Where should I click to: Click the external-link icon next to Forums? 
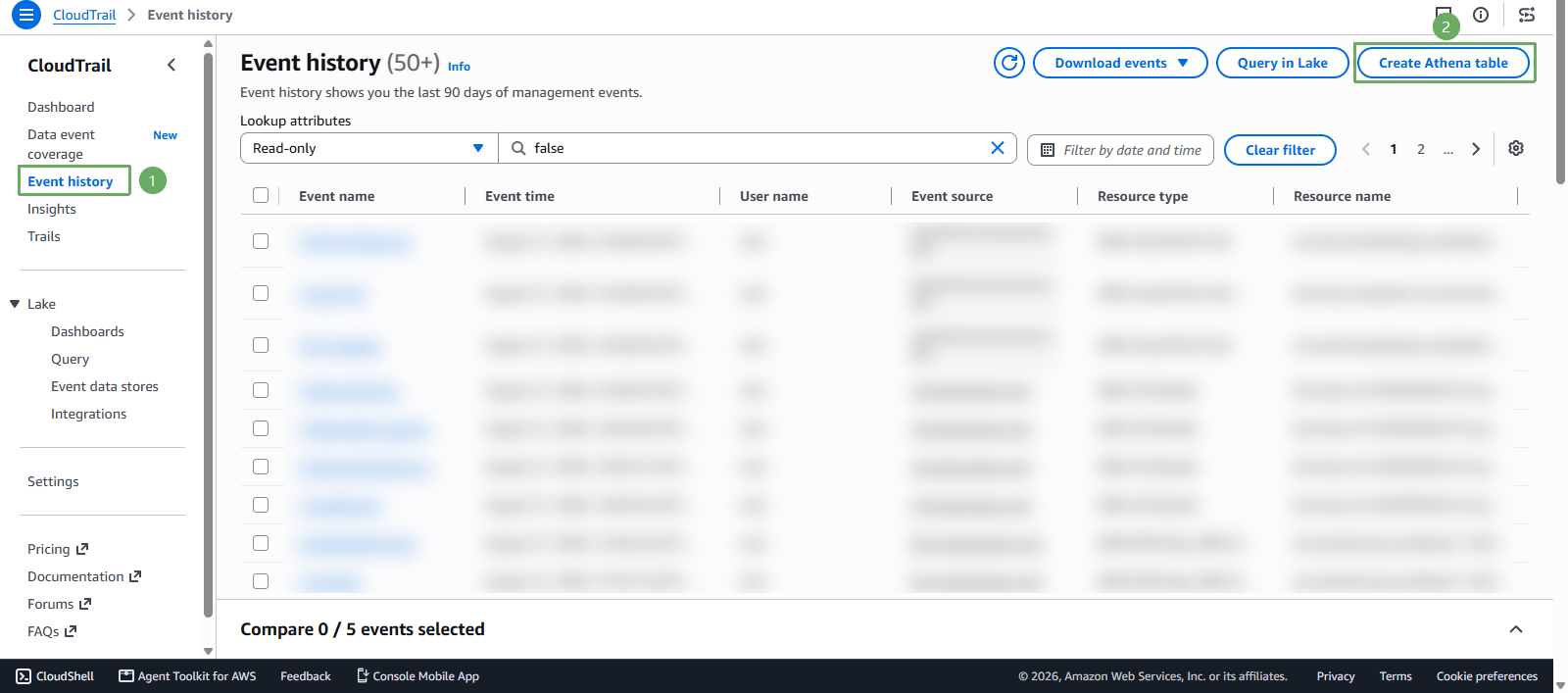(85, 604)
